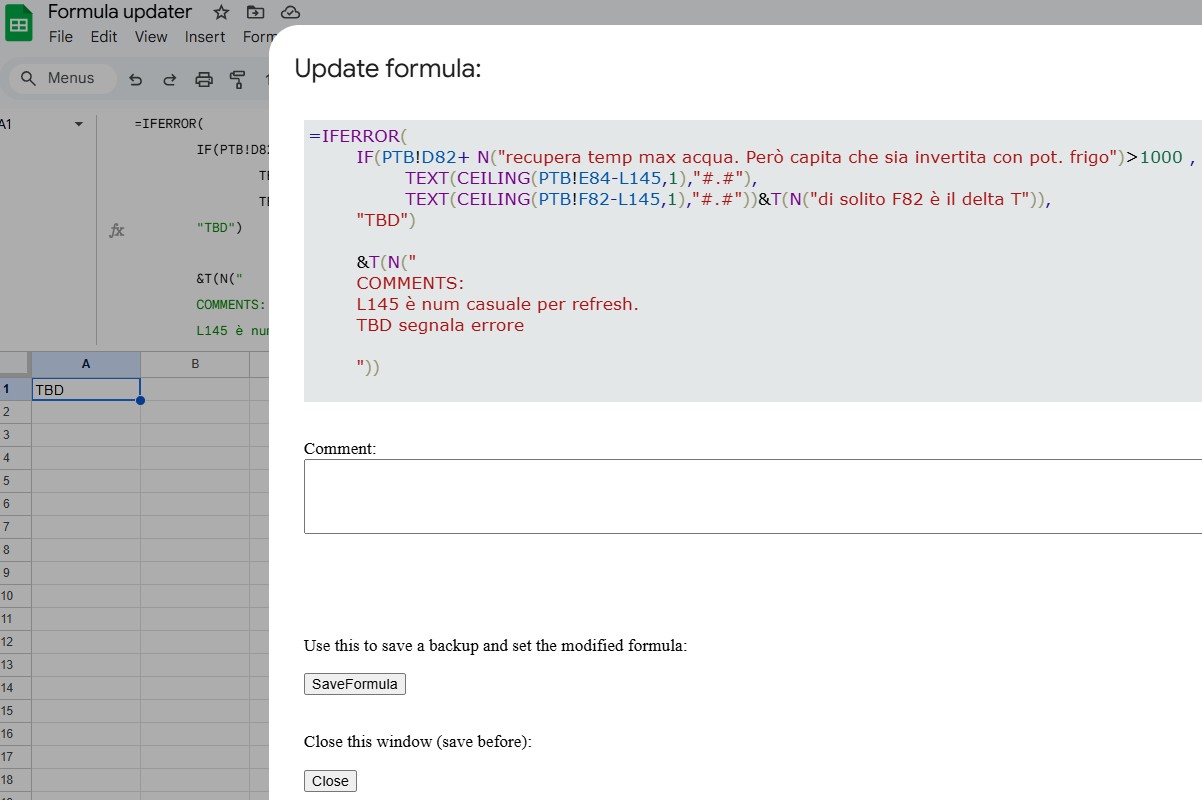Click the fx formula icon
1202x800 pixels.
116,231
